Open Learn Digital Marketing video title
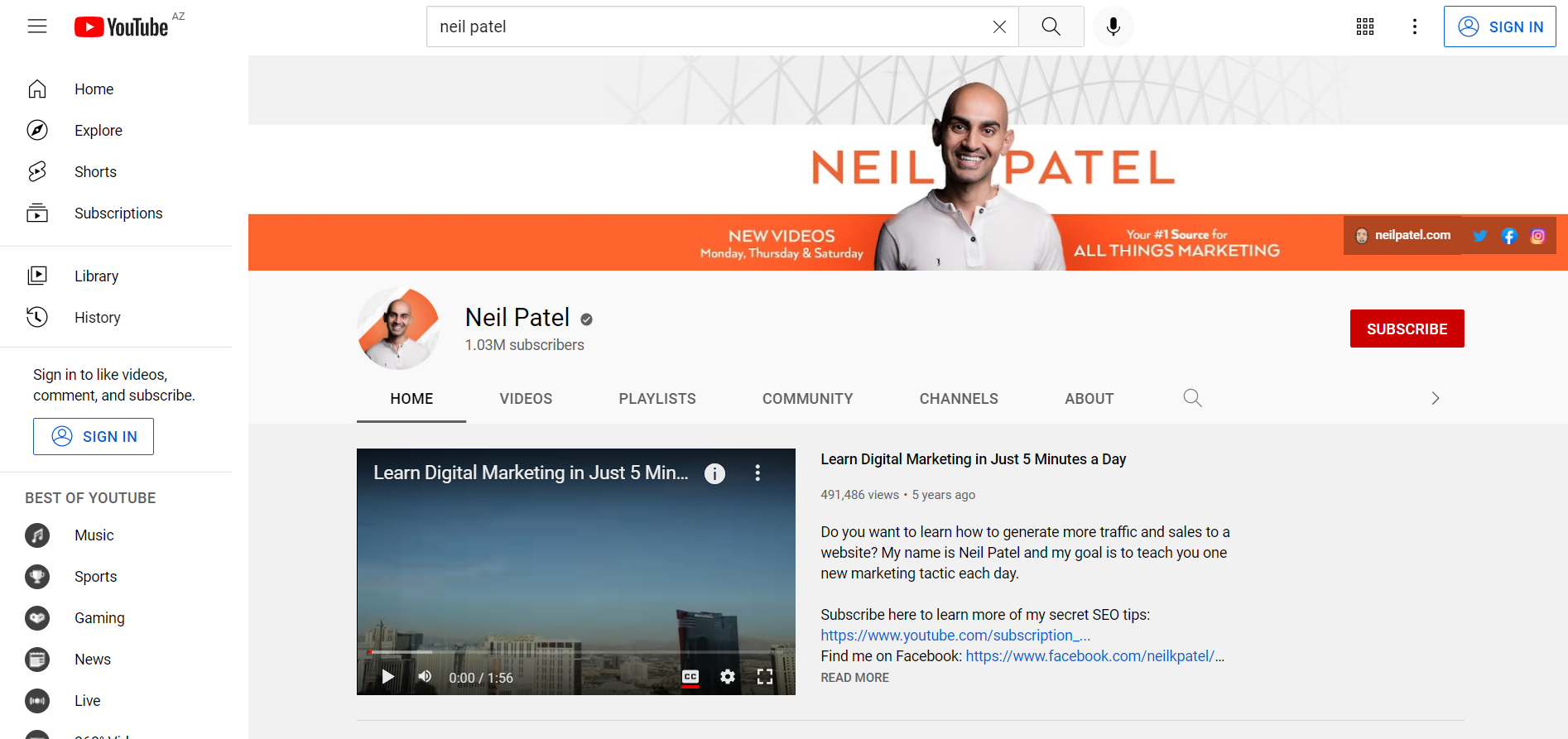This screenshot has height=739, width=1568. click(x=974, y=459)
